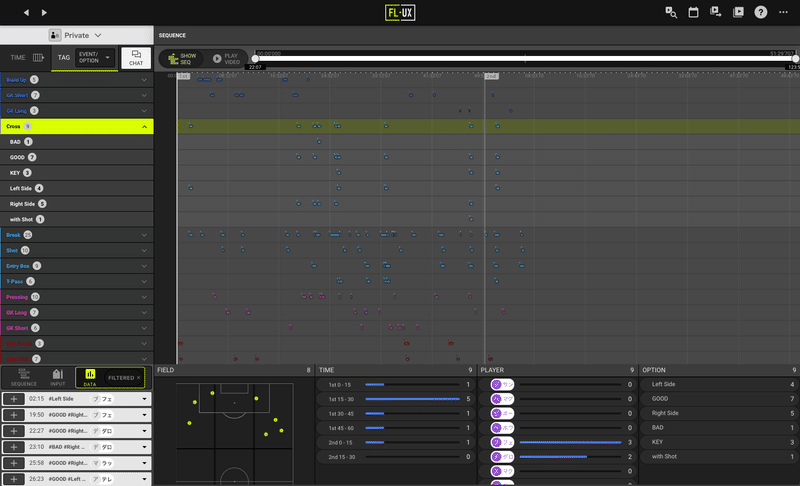Expand the blue GK Short row
The height and width of the screenshot is (486, 800).
tap(144, 95)
